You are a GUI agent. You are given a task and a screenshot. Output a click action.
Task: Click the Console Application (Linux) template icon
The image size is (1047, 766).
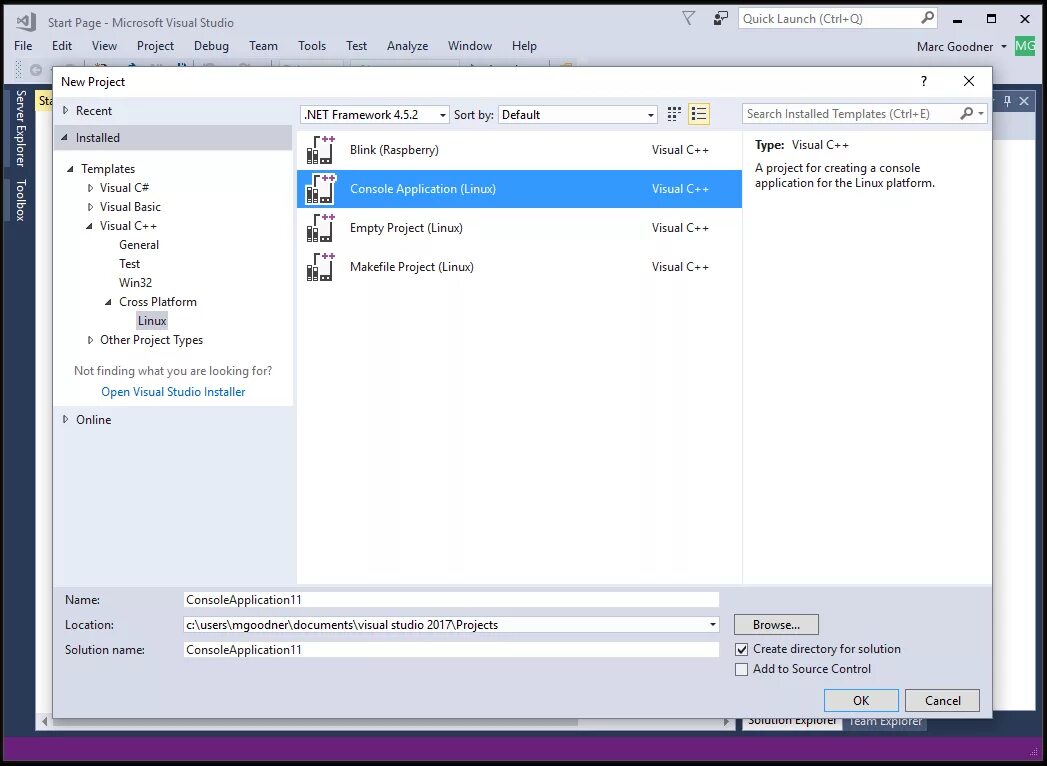tap(320, 189)
